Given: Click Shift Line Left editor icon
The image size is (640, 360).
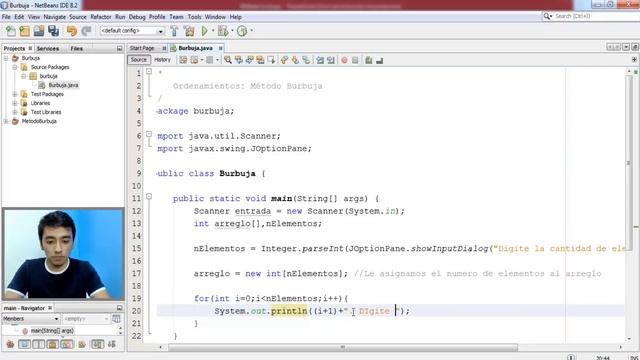Looking at the screenshot, I should pyautogui.click(x=320, y=60).
